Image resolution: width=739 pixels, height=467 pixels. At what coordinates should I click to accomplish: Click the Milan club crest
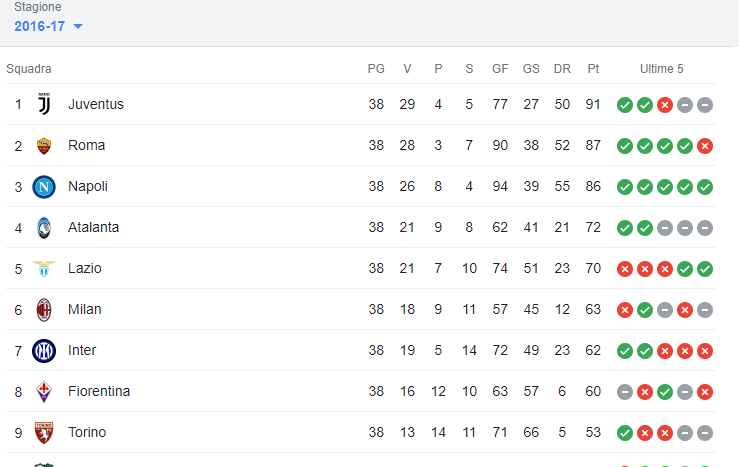coord(44,310)
